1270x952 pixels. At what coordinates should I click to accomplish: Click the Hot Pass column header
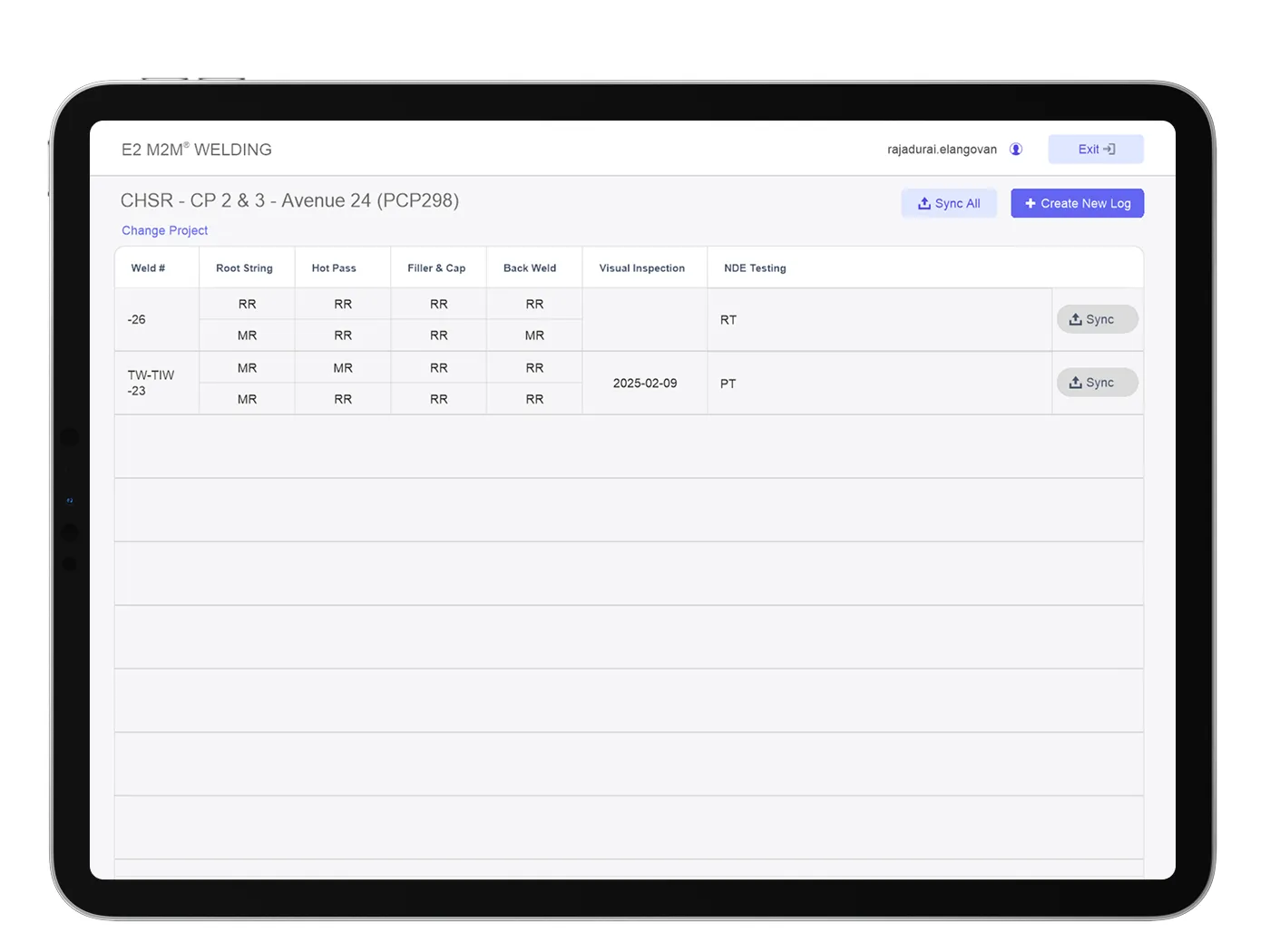coord(334,268)
